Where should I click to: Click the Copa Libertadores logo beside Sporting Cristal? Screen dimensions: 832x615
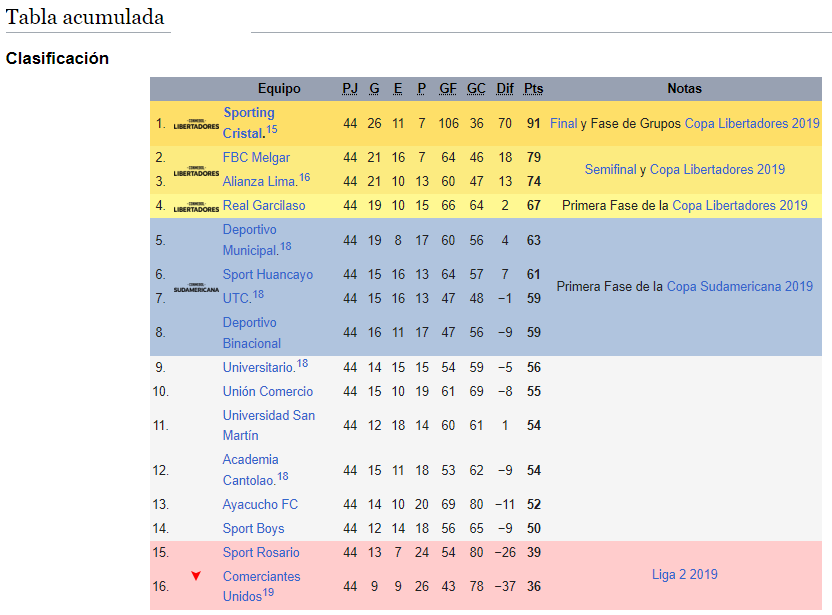(x=196, y=124)
